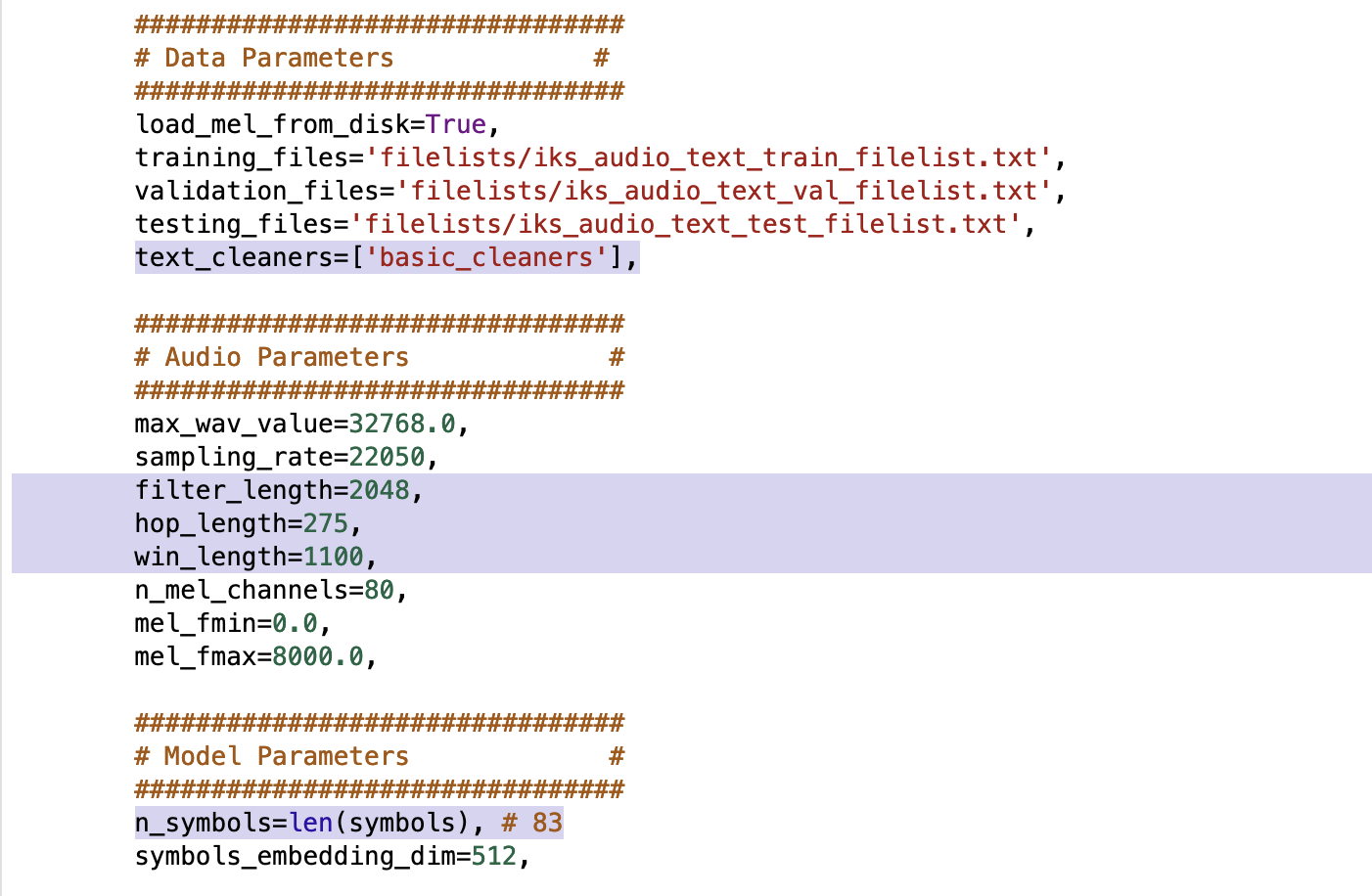Click the filter_length=2048 line

[x=279, y=490]
